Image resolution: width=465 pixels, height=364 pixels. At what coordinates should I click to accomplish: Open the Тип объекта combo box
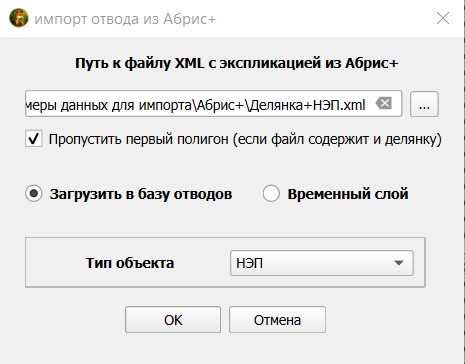tap(322, 263)
